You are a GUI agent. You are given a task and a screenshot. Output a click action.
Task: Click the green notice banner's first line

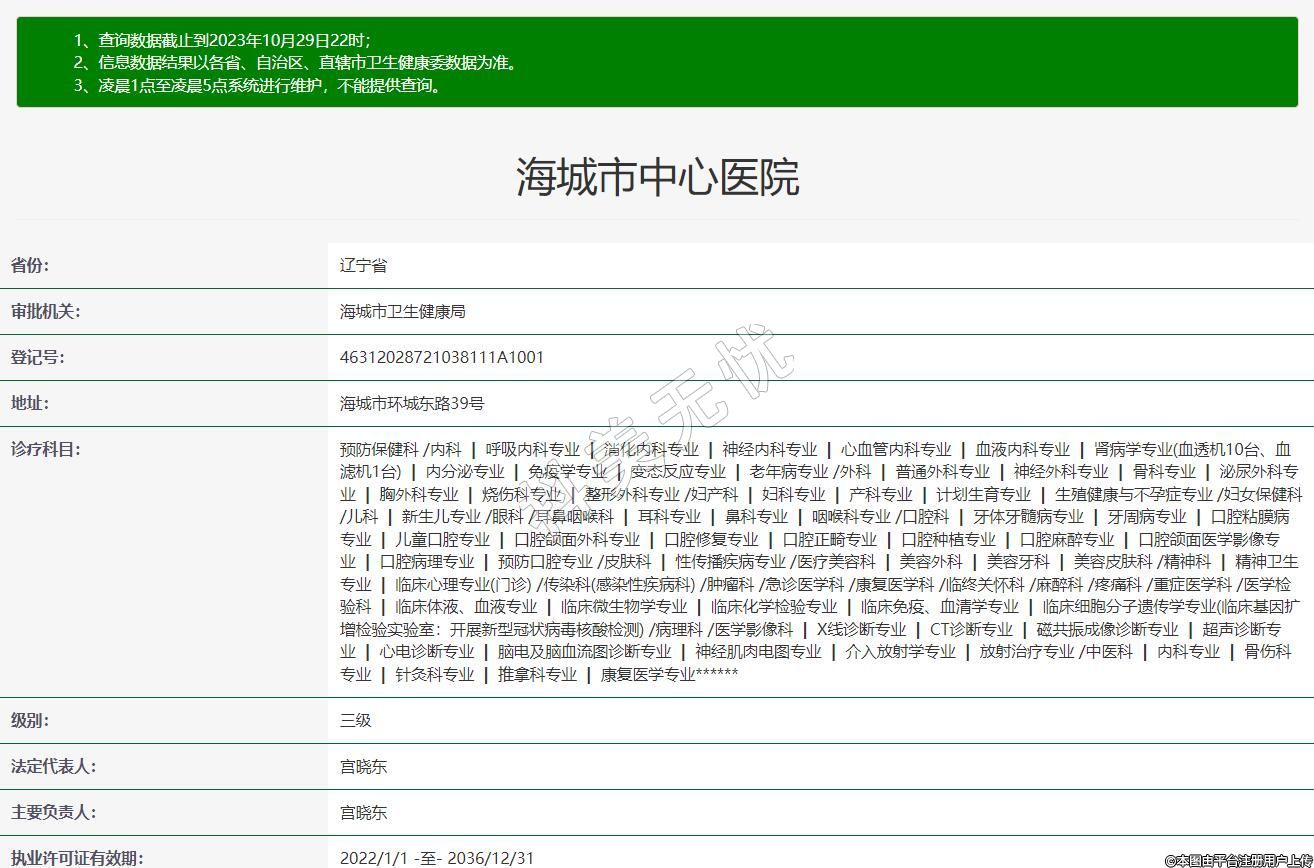point(222,41)
